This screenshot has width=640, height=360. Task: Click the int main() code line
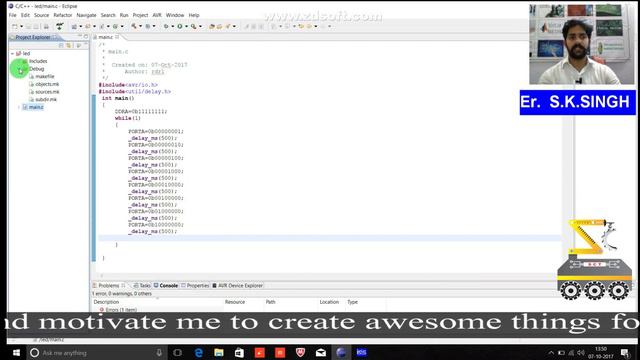click(118, 98)
